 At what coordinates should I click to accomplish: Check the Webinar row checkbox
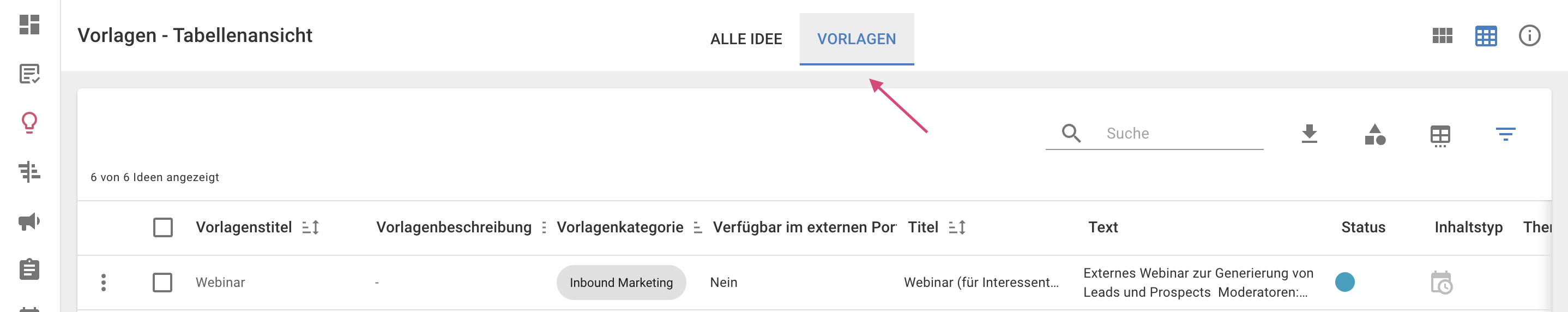coord(162,282)
